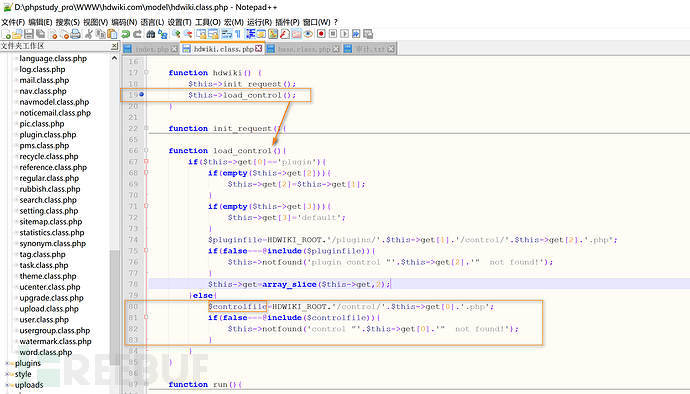Open the 插件(P) menu
The width and height of the screenshot is (690, 394).
click(x=287, y=22)
